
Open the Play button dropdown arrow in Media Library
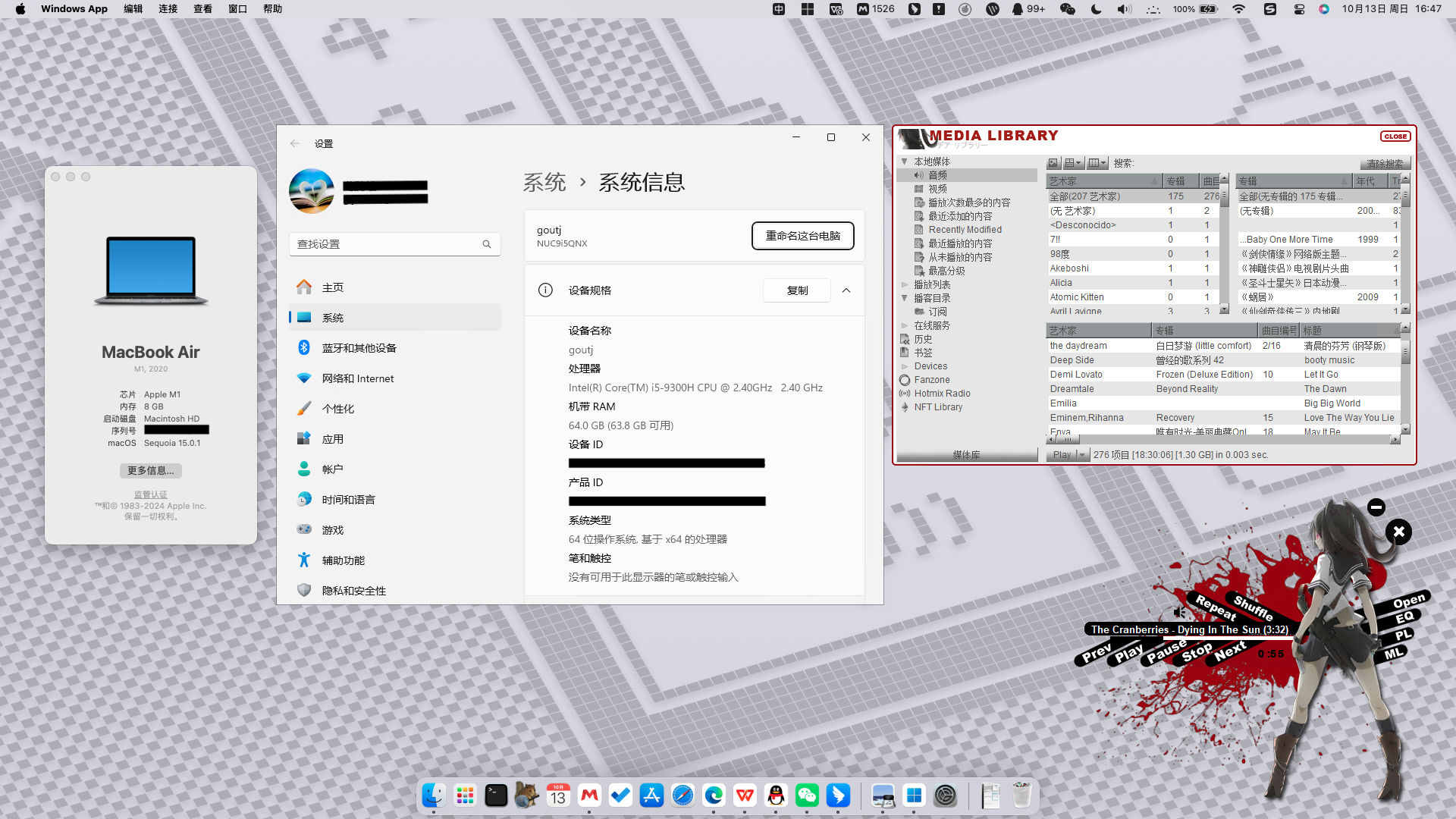1082,455
